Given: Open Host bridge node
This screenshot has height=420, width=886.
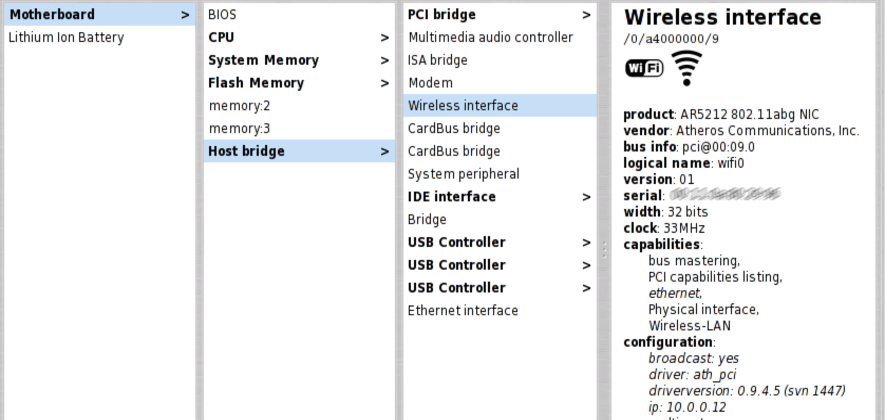Looking at the screenshot, I should pyautogui.click(x=246, y=151).
